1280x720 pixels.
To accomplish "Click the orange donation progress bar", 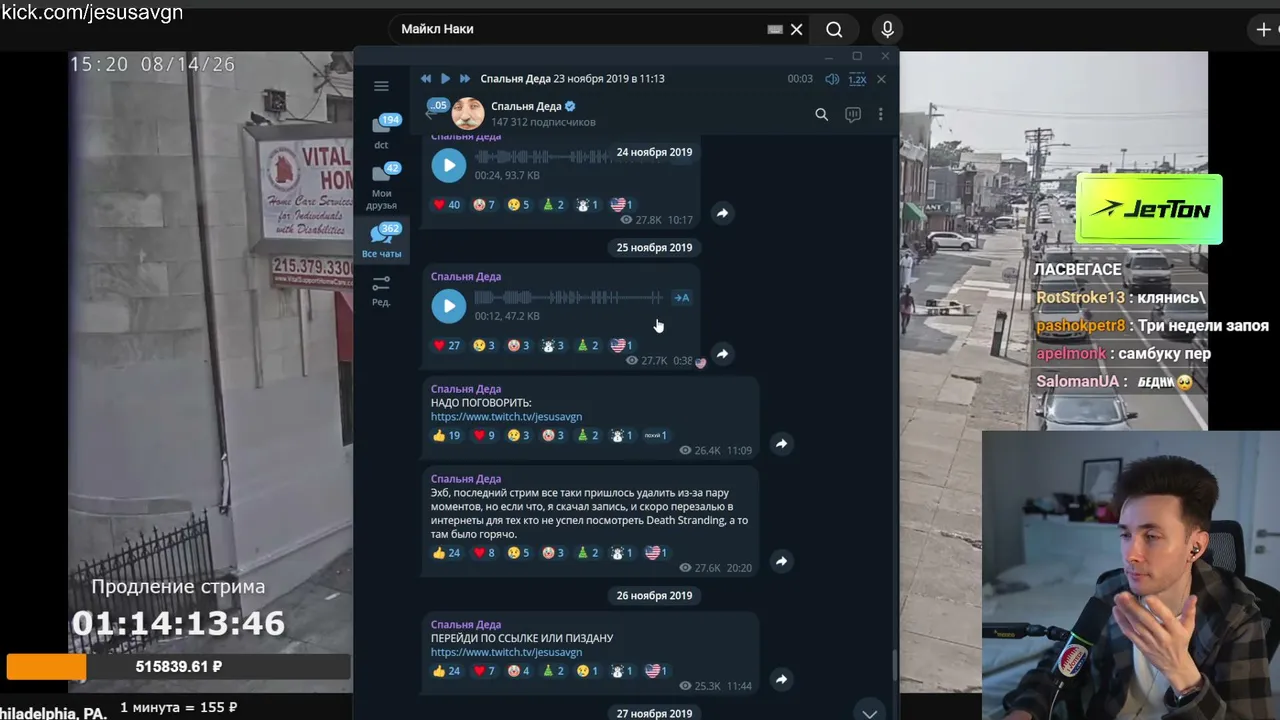I will pyautogui.click(x=46, y=666).
